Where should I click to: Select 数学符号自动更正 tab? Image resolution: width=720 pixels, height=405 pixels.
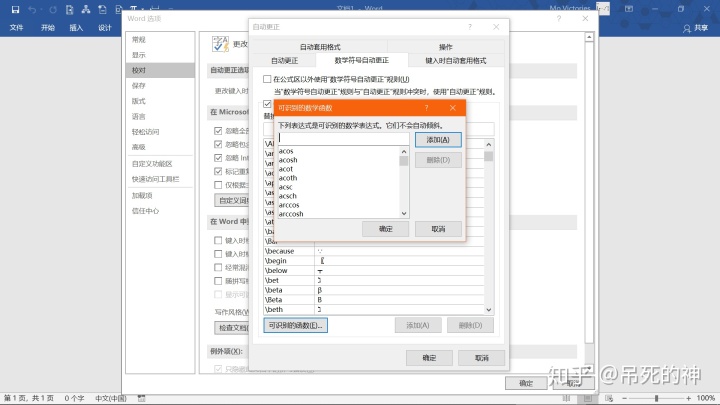pyautogui.click(x=361, y=61)
